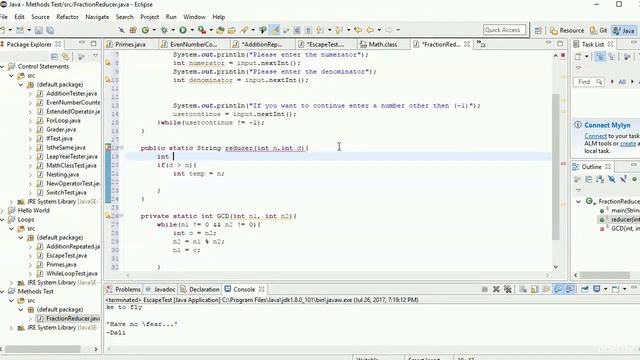
Task: Click the Terminate square icon in Console
Action: click(x=484, y=289)
